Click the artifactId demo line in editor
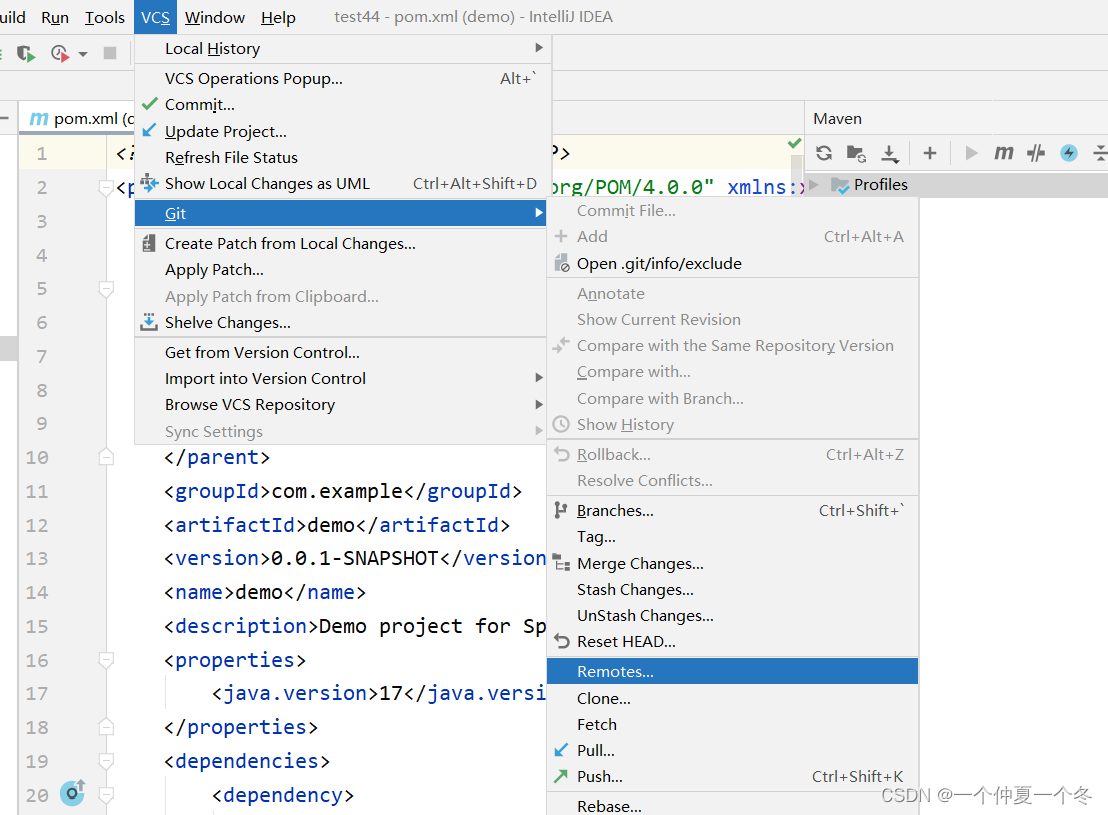Image resolution: width=1108 pixels, height=815 pixels. click(x=337, y=524)
